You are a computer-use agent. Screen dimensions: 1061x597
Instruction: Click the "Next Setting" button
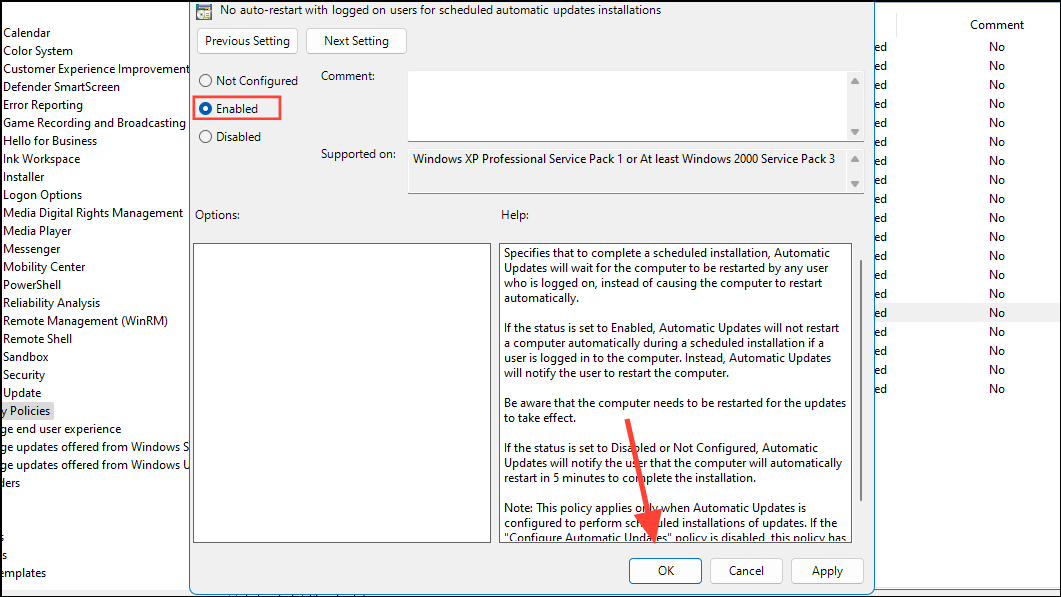[356, 41]
